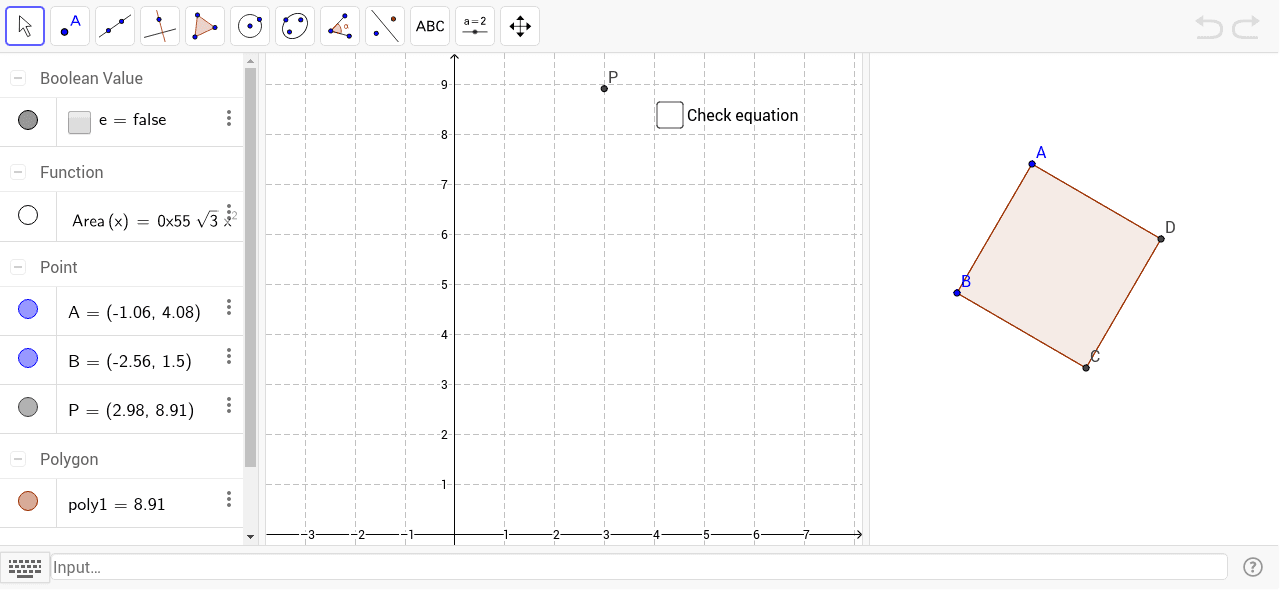
Task: Select vertex D of the square
Action: 1161,239
